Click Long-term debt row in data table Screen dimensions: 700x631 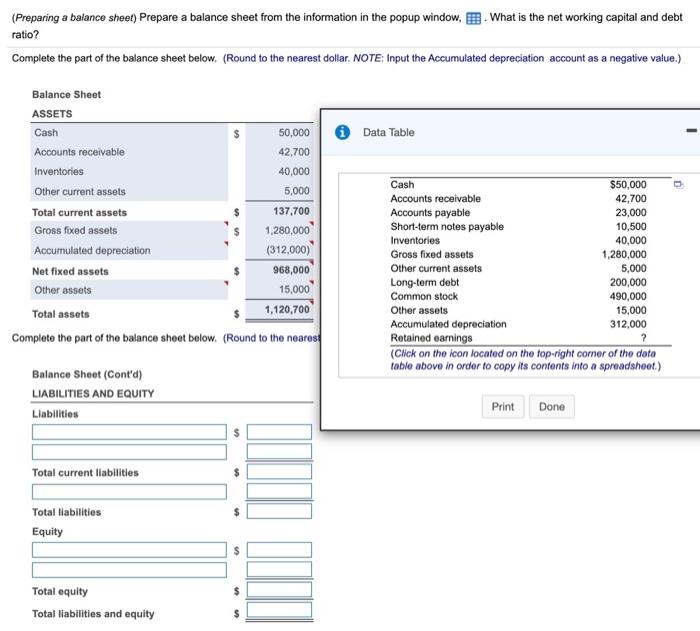tap(518, 282)
